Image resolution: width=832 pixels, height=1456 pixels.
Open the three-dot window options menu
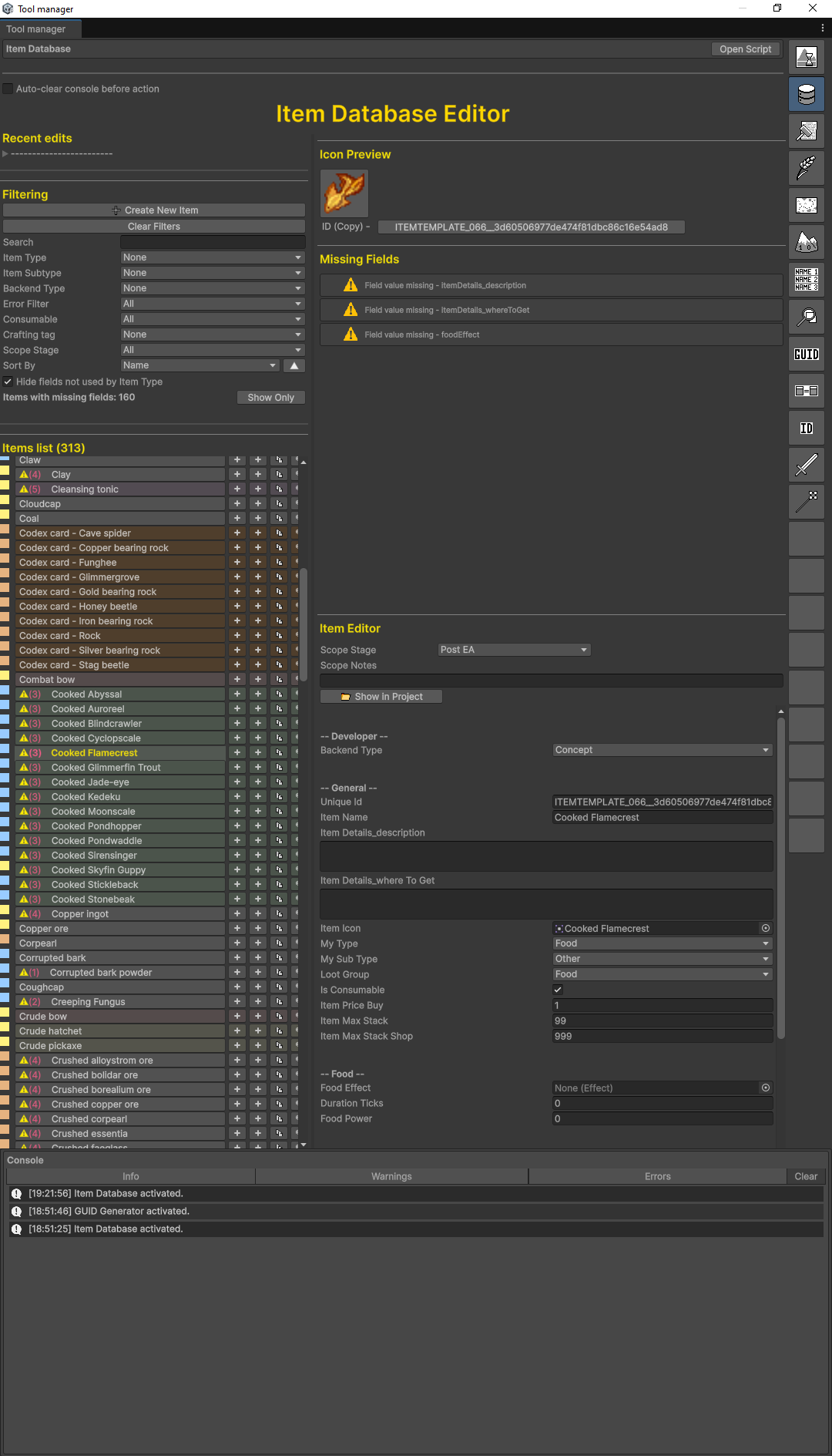click(x=822, y=28)
